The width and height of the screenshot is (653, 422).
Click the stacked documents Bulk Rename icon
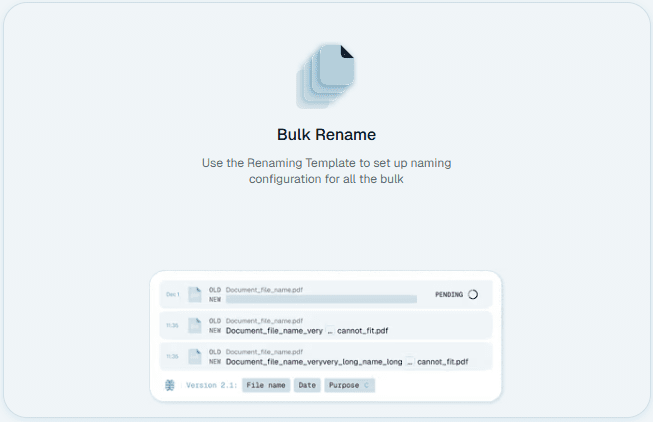(325, 76)
